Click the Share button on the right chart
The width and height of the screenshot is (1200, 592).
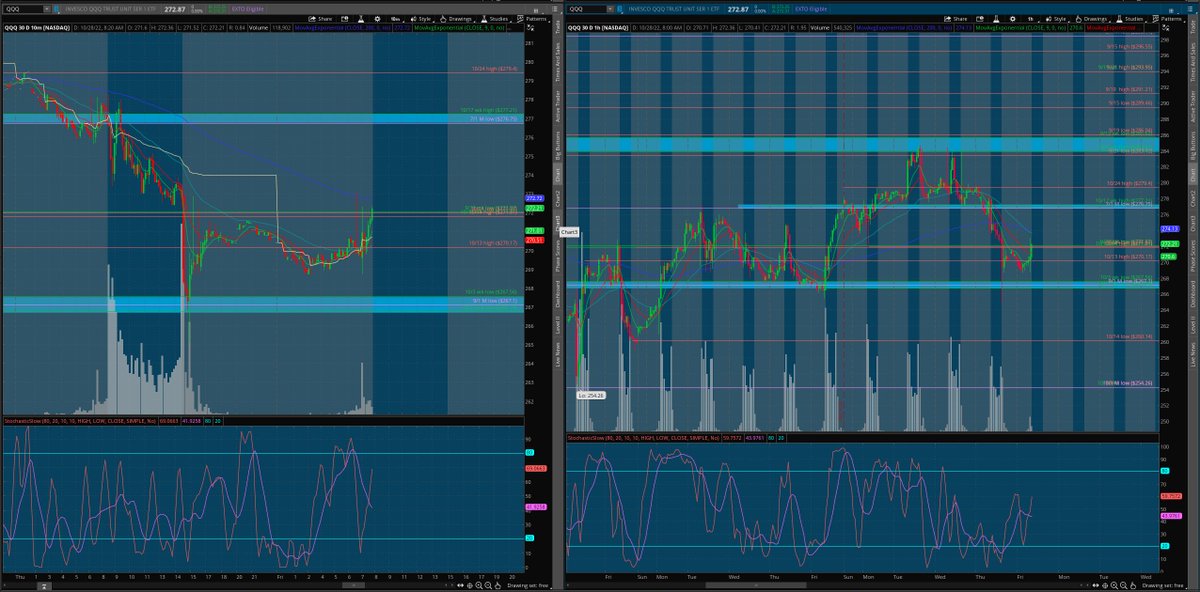(955, 19)
